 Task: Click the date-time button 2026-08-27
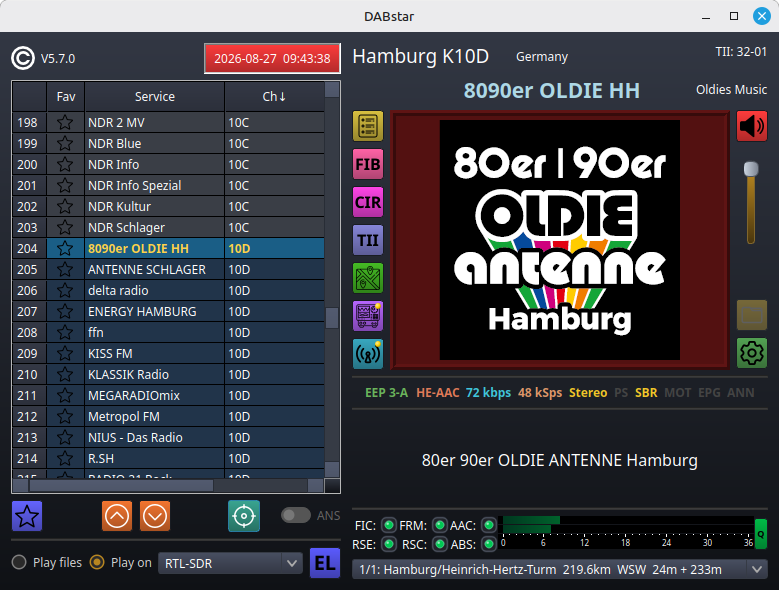point(272,59)
